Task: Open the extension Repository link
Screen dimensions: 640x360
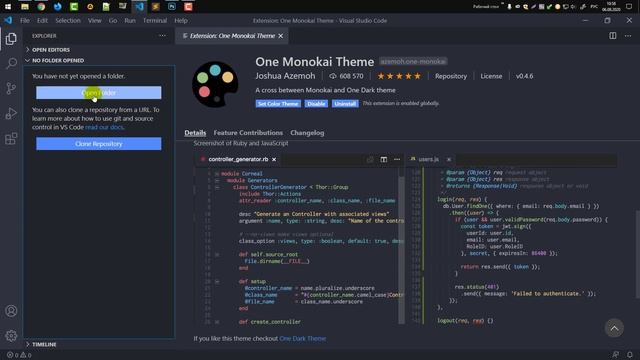Action: click(x=451, y=76)
